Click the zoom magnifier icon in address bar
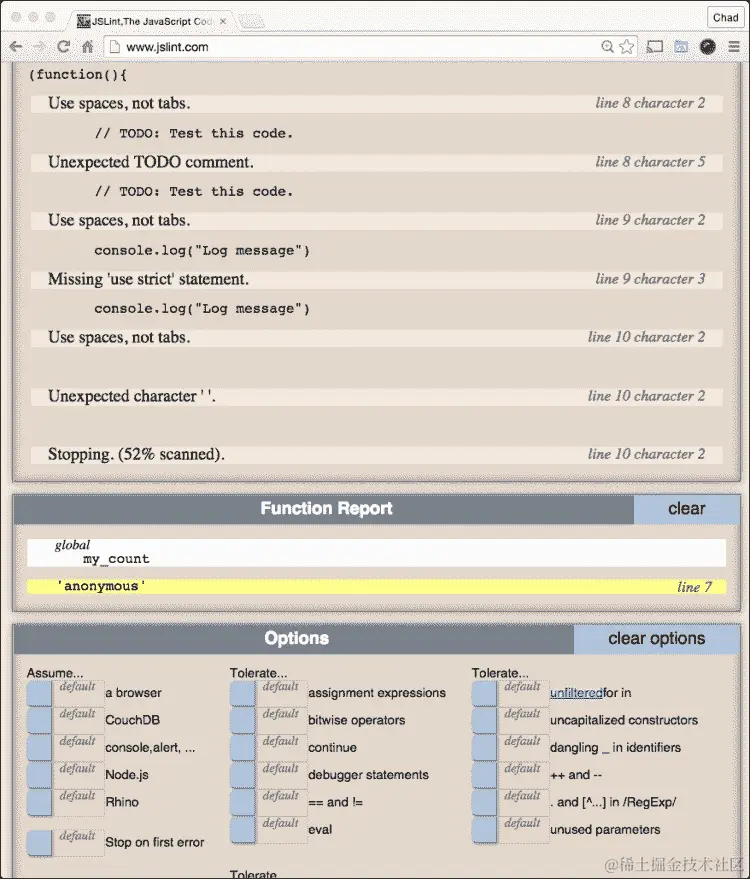The height and width of the screenshot is (879, 750). (x=607, y=47)
